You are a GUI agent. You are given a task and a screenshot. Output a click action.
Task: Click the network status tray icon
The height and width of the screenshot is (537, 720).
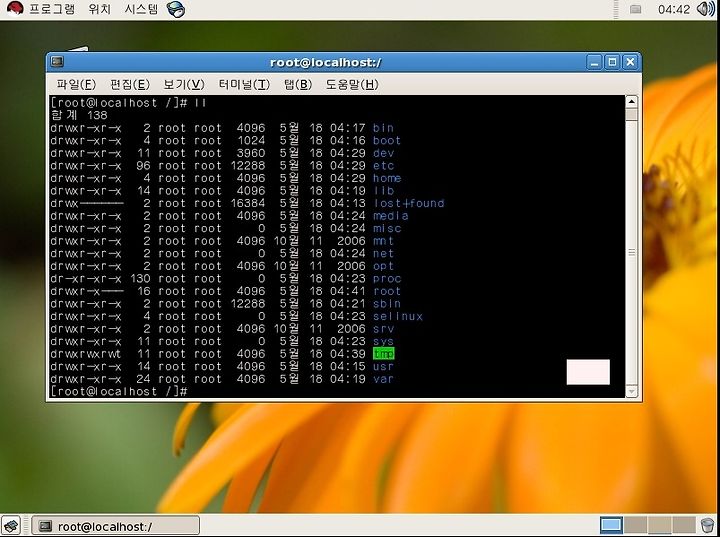(x=636, y=9)
